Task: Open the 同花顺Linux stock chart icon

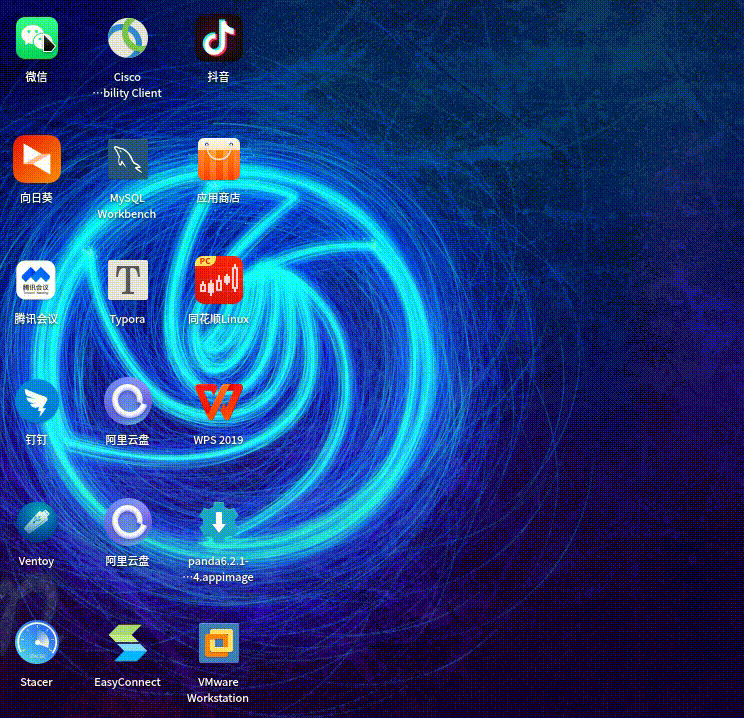Action: tap(219, 280)
